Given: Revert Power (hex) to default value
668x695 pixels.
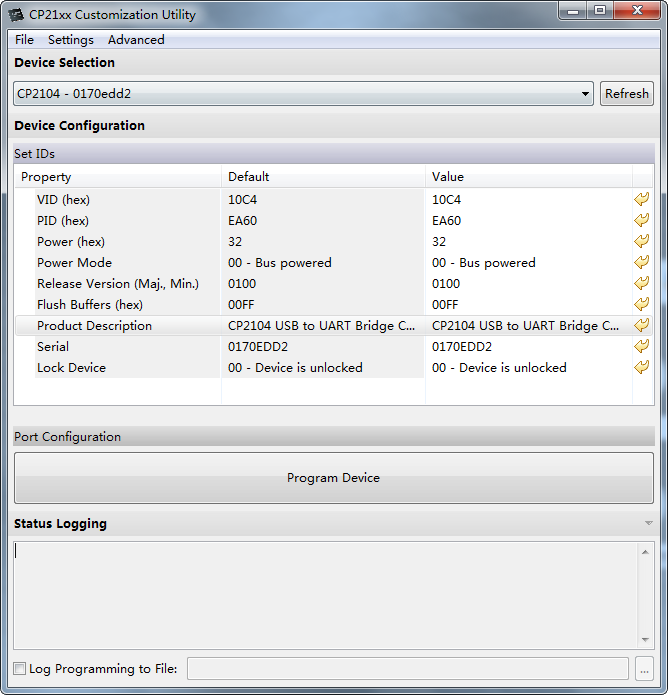Looking at the screenshot, I should pyautogui.click(x=641, y=242).
